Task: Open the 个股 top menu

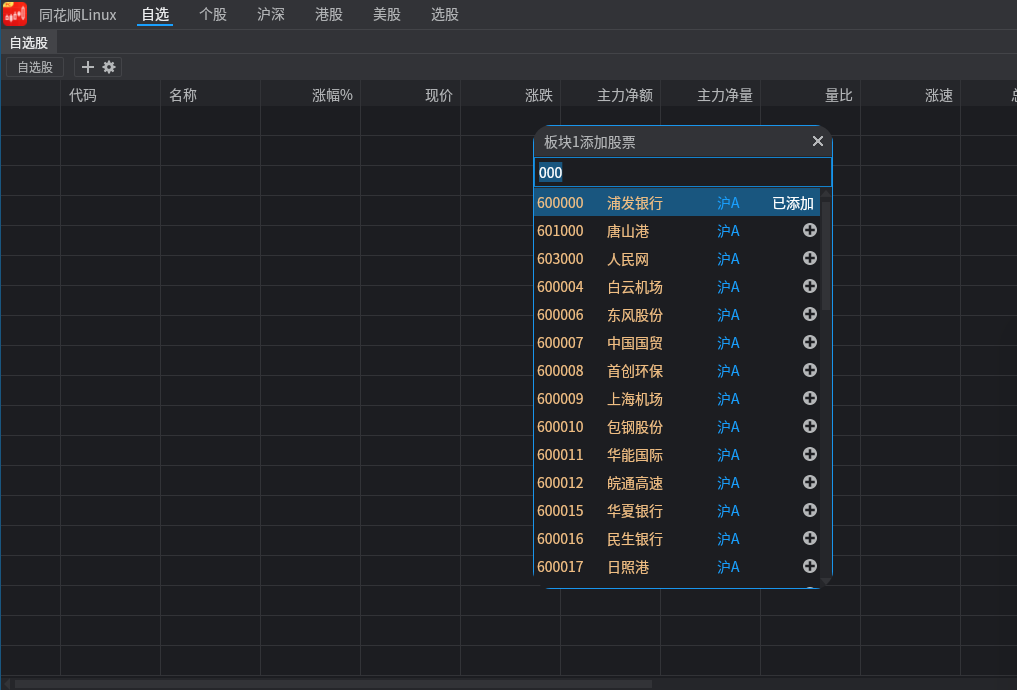Action: [x=213, y=14]
